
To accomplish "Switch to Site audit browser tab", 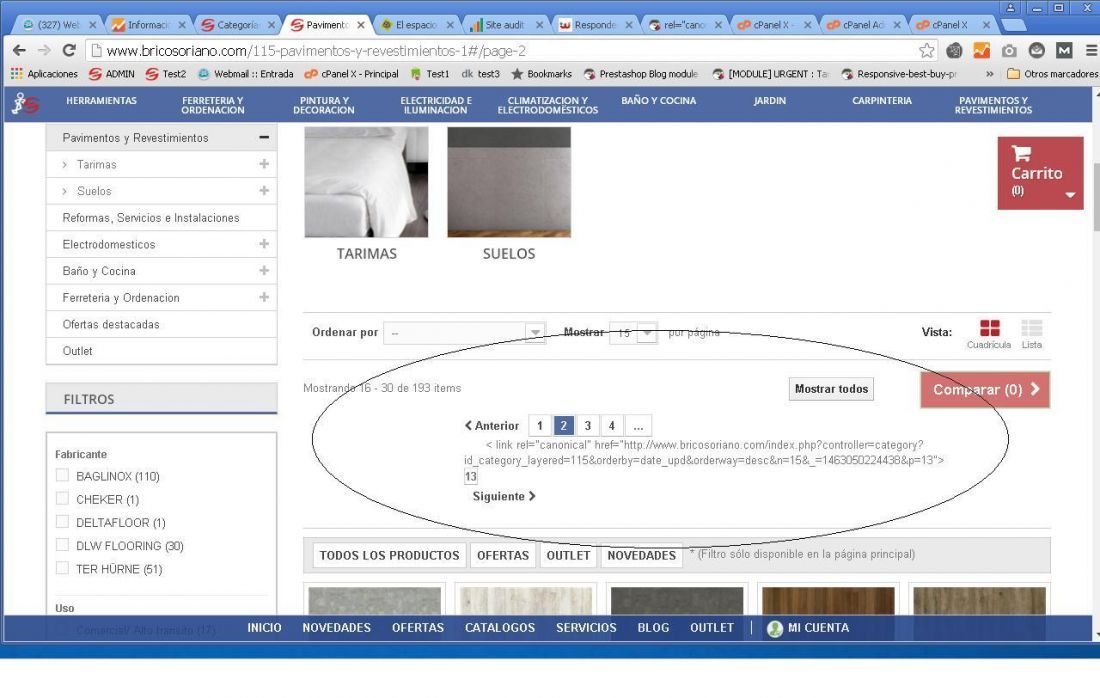I will coord(504,25).
